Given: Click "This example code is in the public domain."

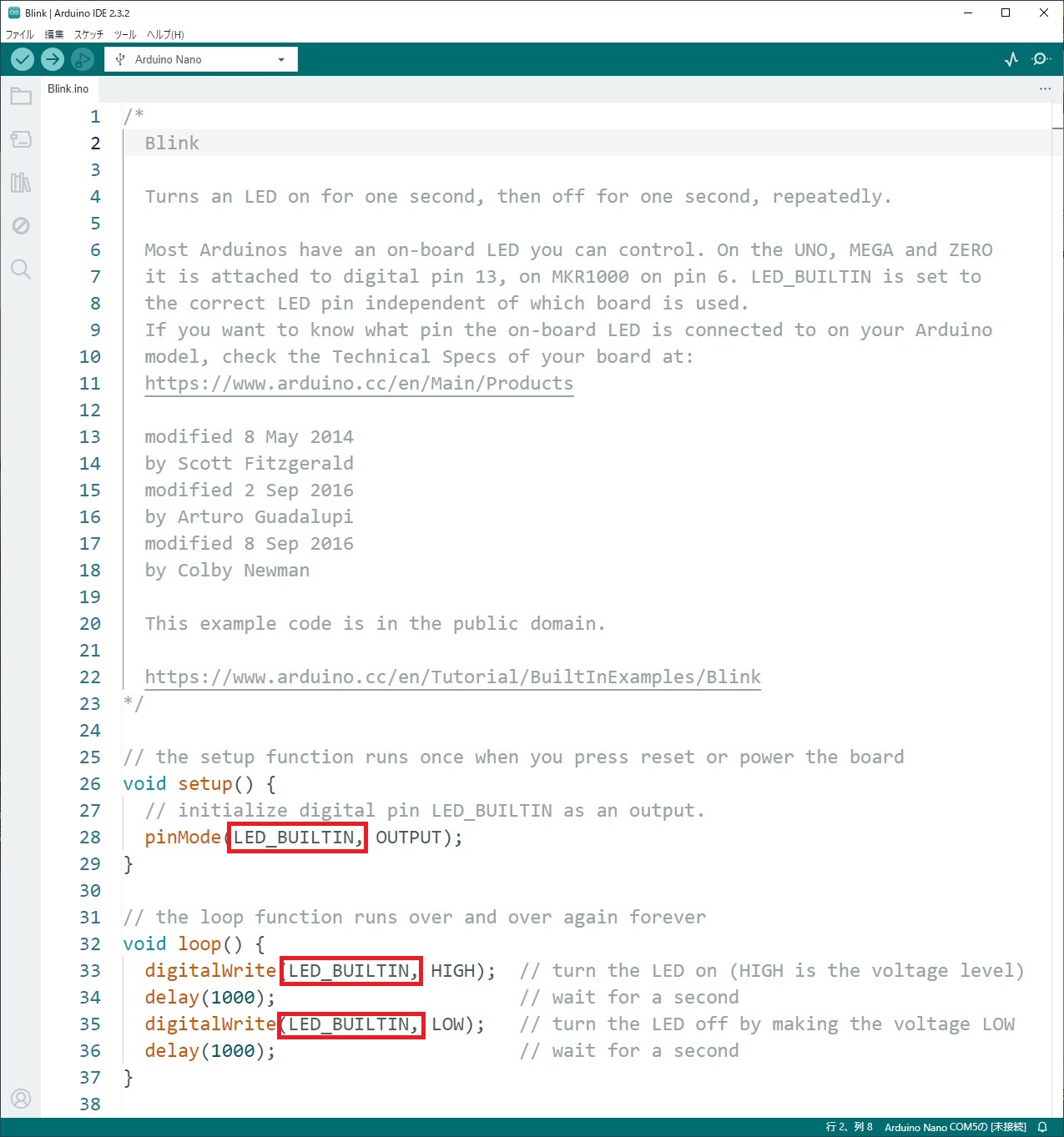Looking at the screenshot, I should click(x=375, y=624).
